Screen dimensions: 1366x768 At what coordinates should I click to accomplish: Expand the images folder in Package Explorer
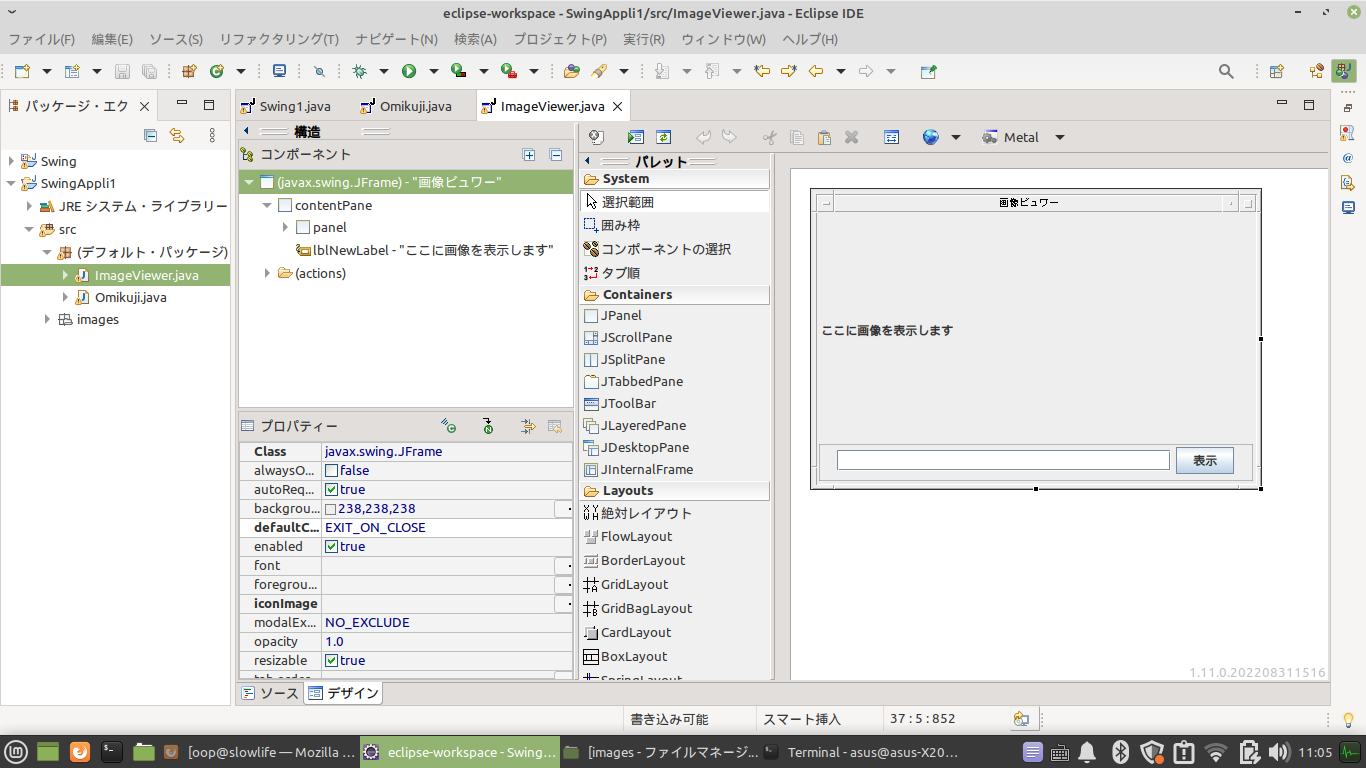tap(47, 320)
